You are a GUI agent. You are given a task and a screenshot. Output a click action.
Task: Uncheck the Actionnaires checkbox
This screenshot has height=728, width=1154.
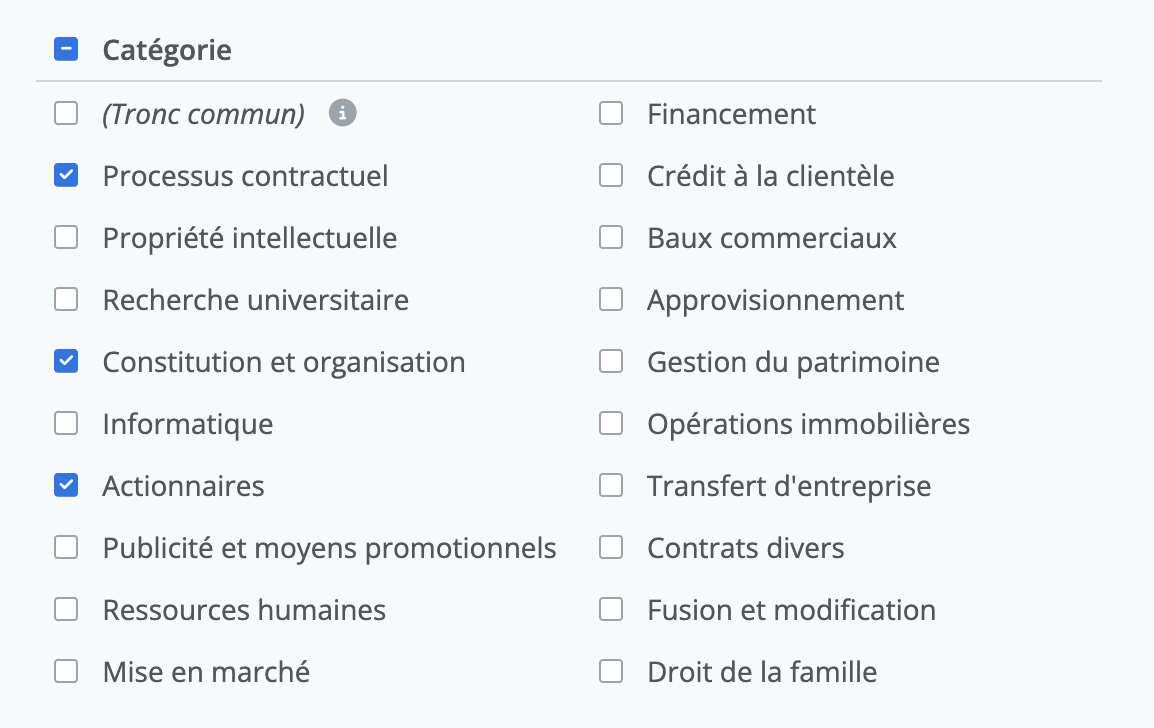click(66, 486)
